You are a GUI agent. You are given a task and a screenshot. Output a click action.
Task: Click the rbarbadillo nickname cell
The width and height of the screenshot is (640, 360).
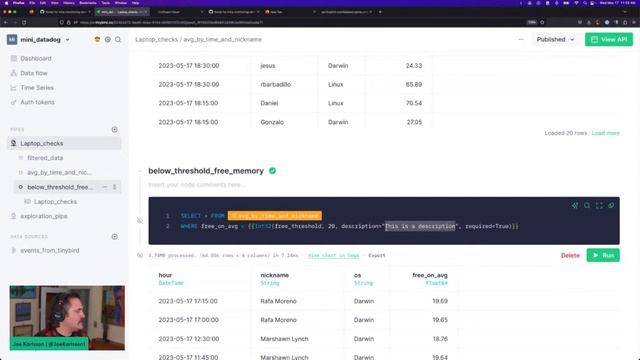click(x=276, y=84)
